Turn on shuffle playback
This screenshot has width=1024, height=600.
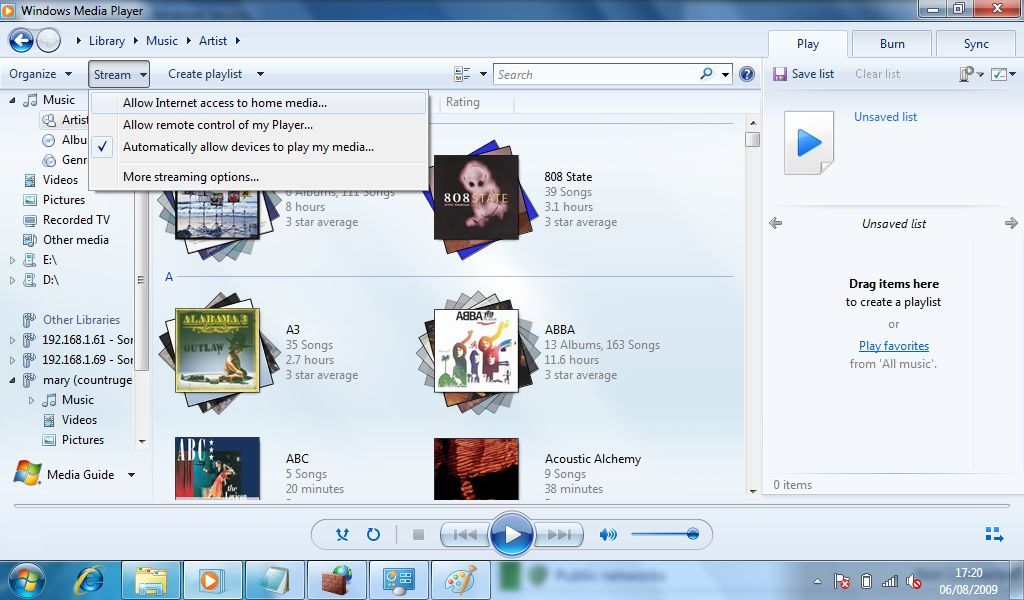[342, 535]
